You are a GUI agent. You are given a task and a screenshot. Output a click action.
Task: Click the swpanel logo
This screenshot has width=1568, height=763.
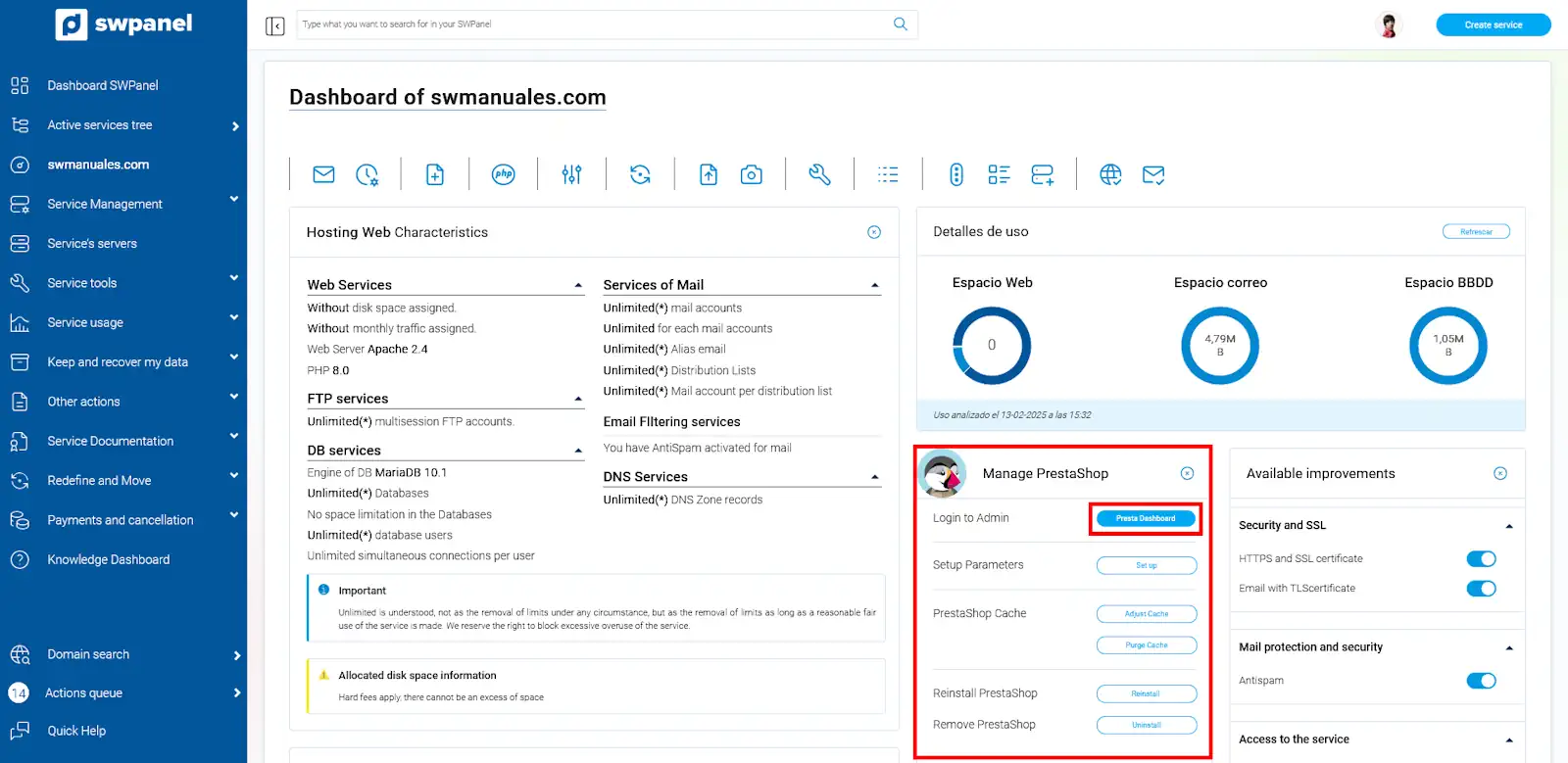(124, 24)
